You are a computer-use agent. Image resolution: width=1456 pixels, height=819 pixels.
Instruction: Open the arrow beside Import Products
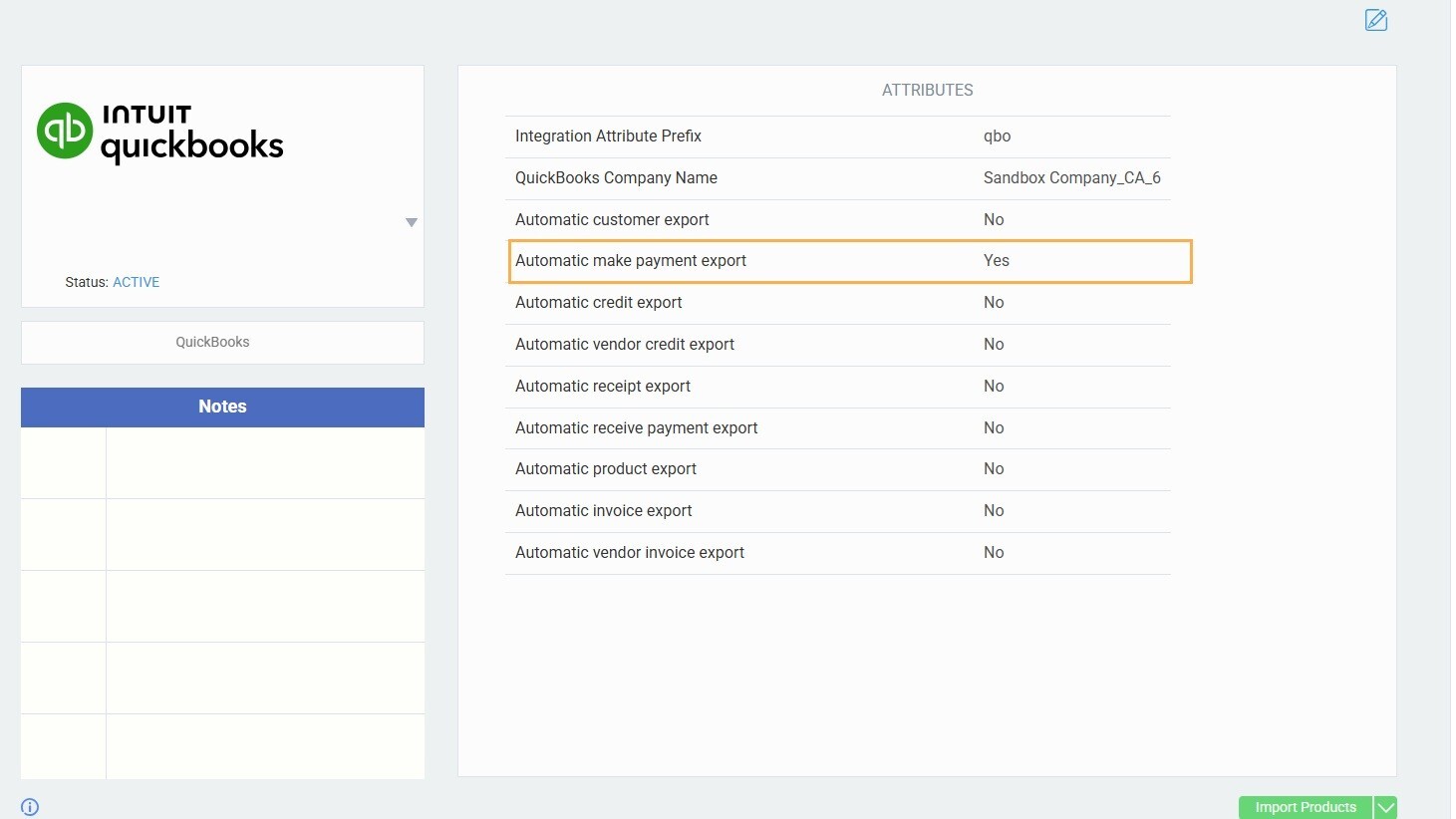(1385, 807)
